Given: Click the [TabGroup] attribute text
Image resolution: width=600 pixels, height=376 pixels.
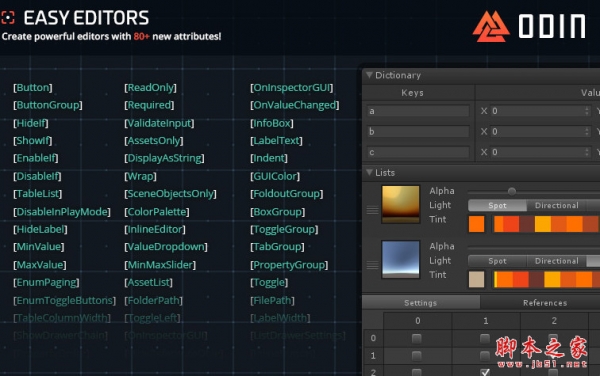Looking at the screenshot, I should 277,247.
